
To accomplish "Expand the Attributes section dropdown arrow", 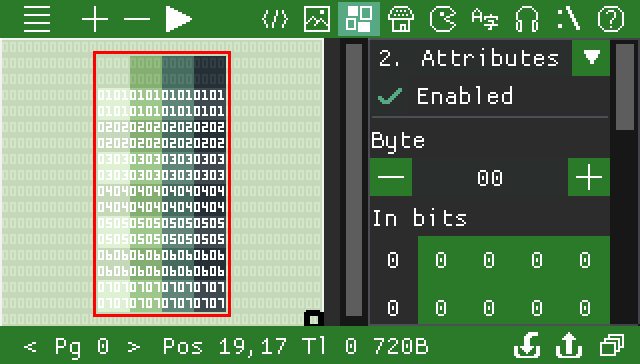I will tap(591, 58).
